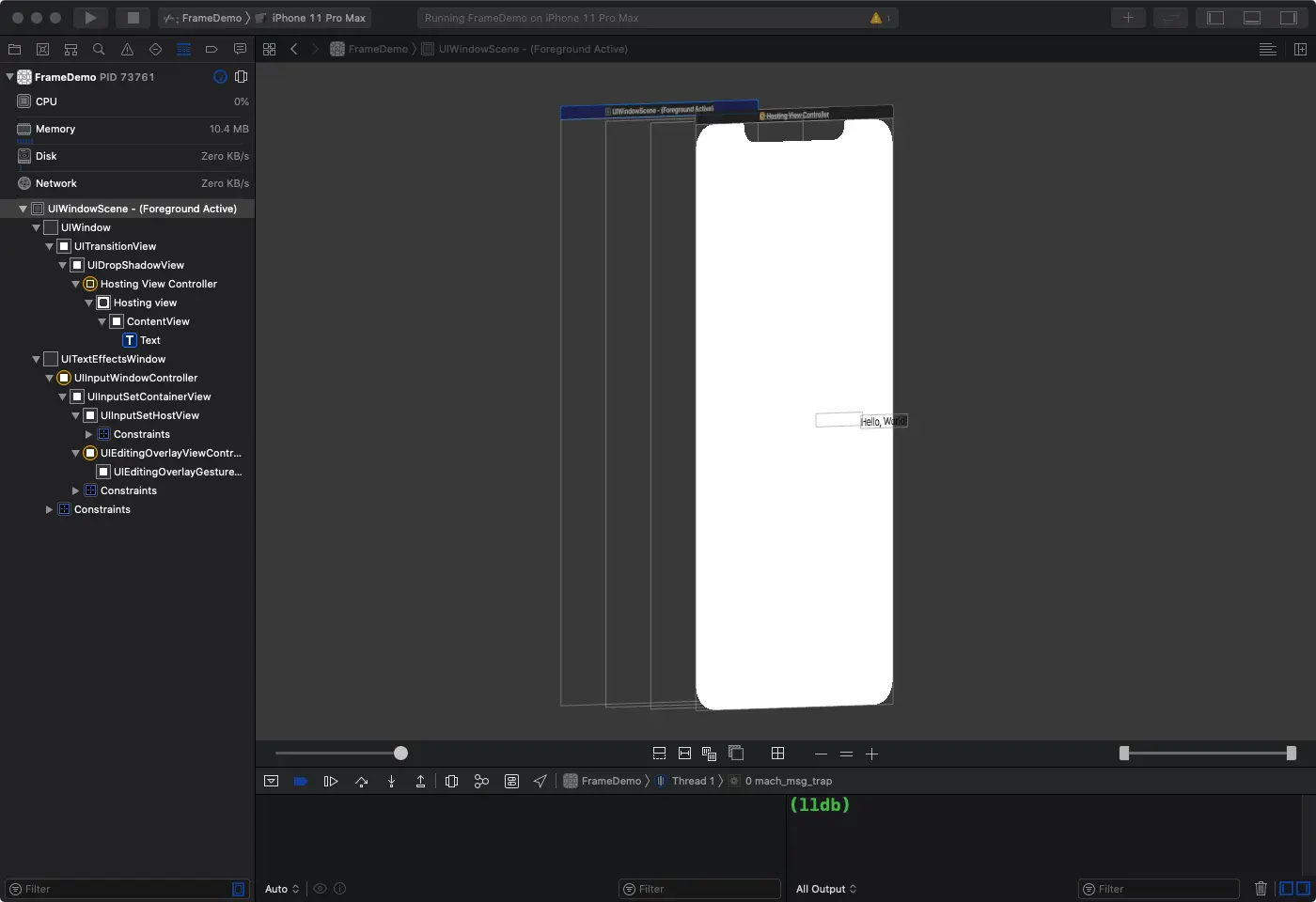Click the Step Into debug button
1316x902 pixels.
pyautogui.click(x=391, y=781)
